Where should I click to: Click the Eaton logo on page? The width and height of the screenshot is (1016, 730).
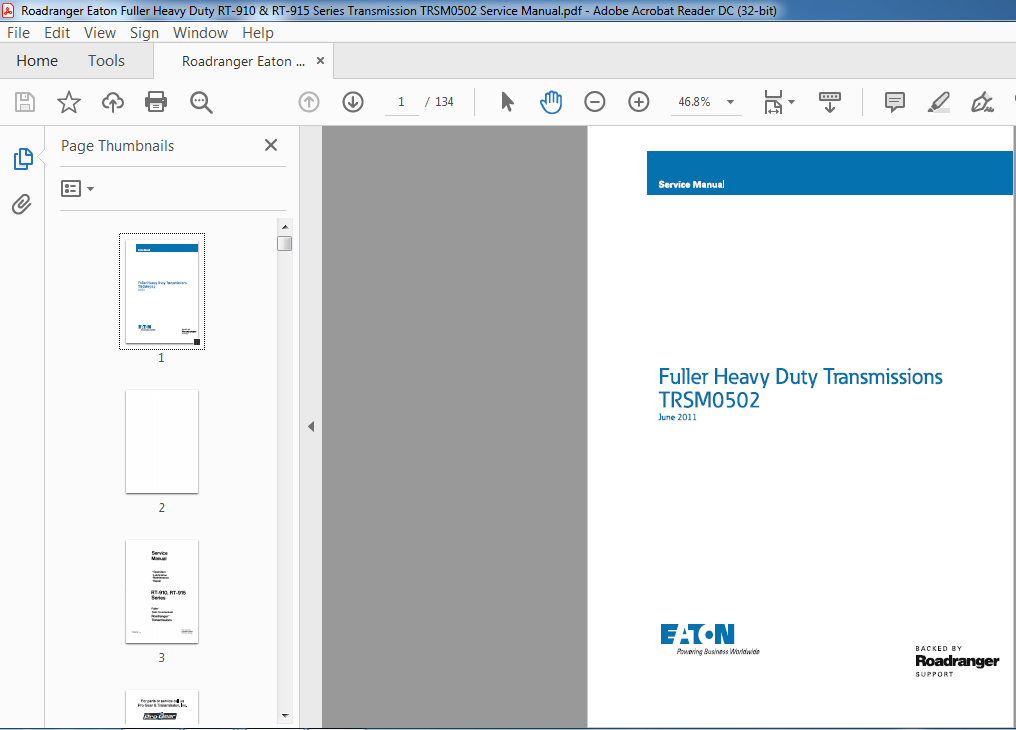pos(710,639)
